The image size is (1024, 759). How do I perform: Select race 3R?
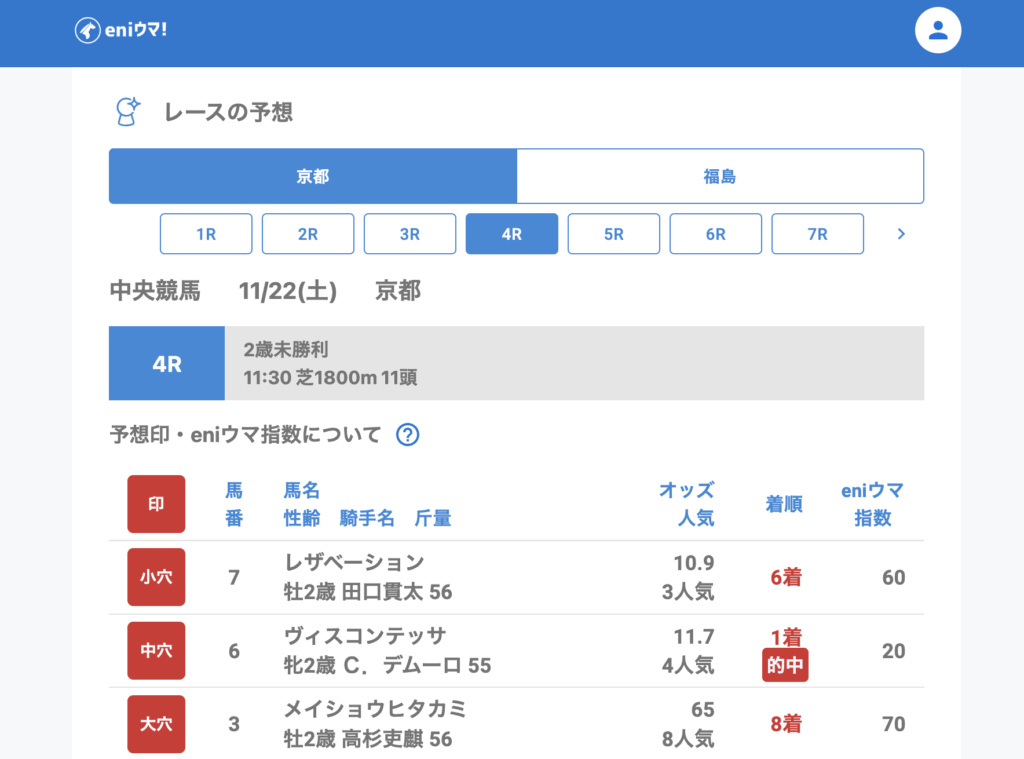click(410, 234)
